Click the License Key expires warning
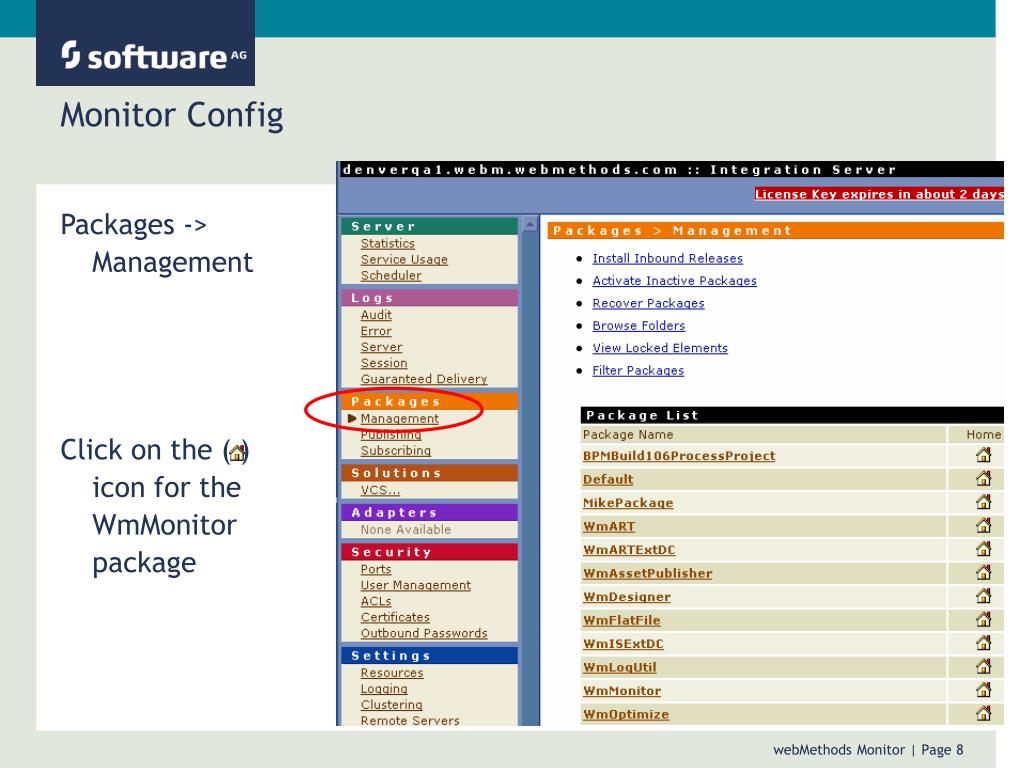 [879, 194]
